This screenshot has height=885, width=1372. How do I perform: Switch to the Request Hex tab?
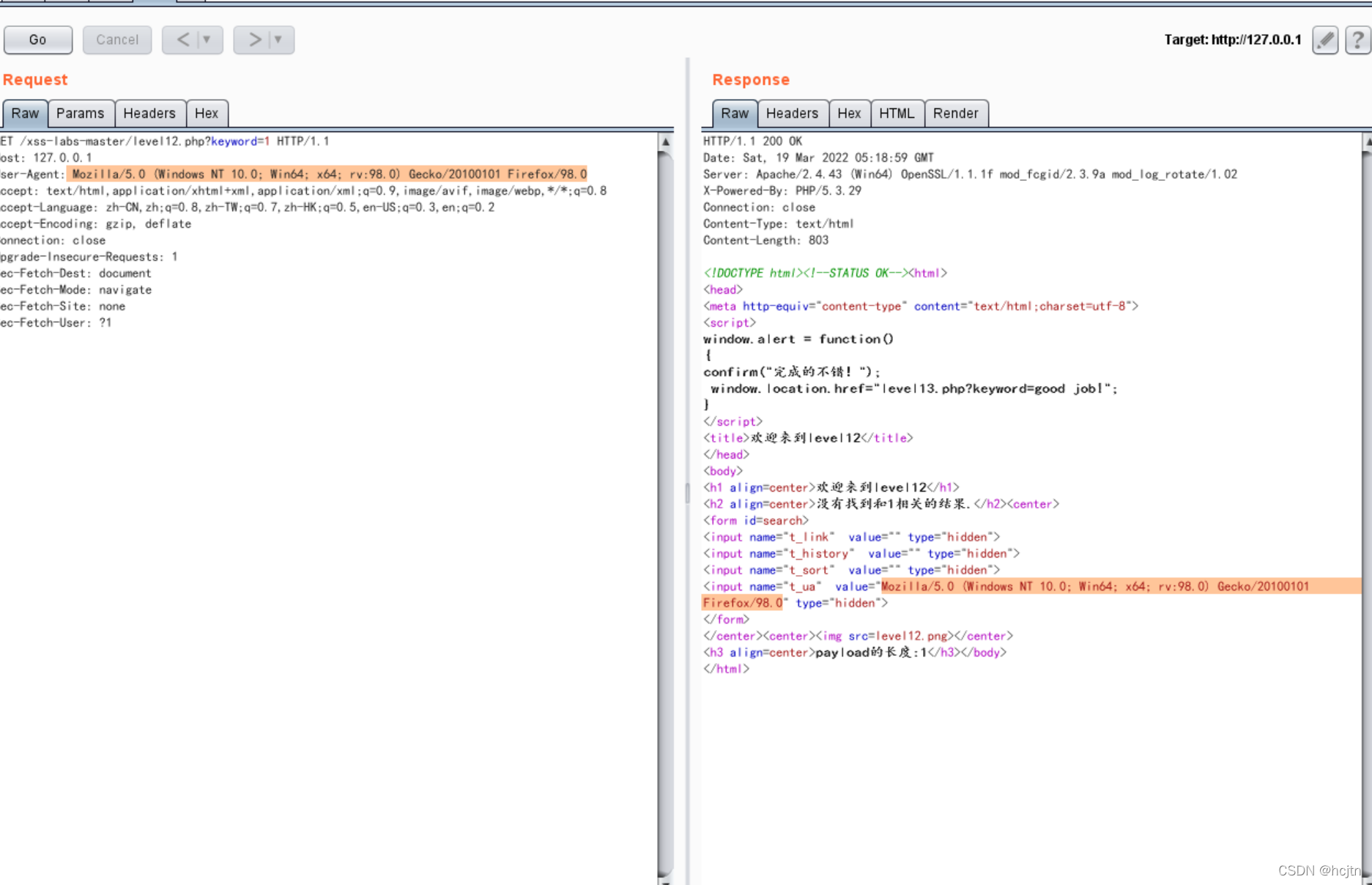[x=207, y=114]
